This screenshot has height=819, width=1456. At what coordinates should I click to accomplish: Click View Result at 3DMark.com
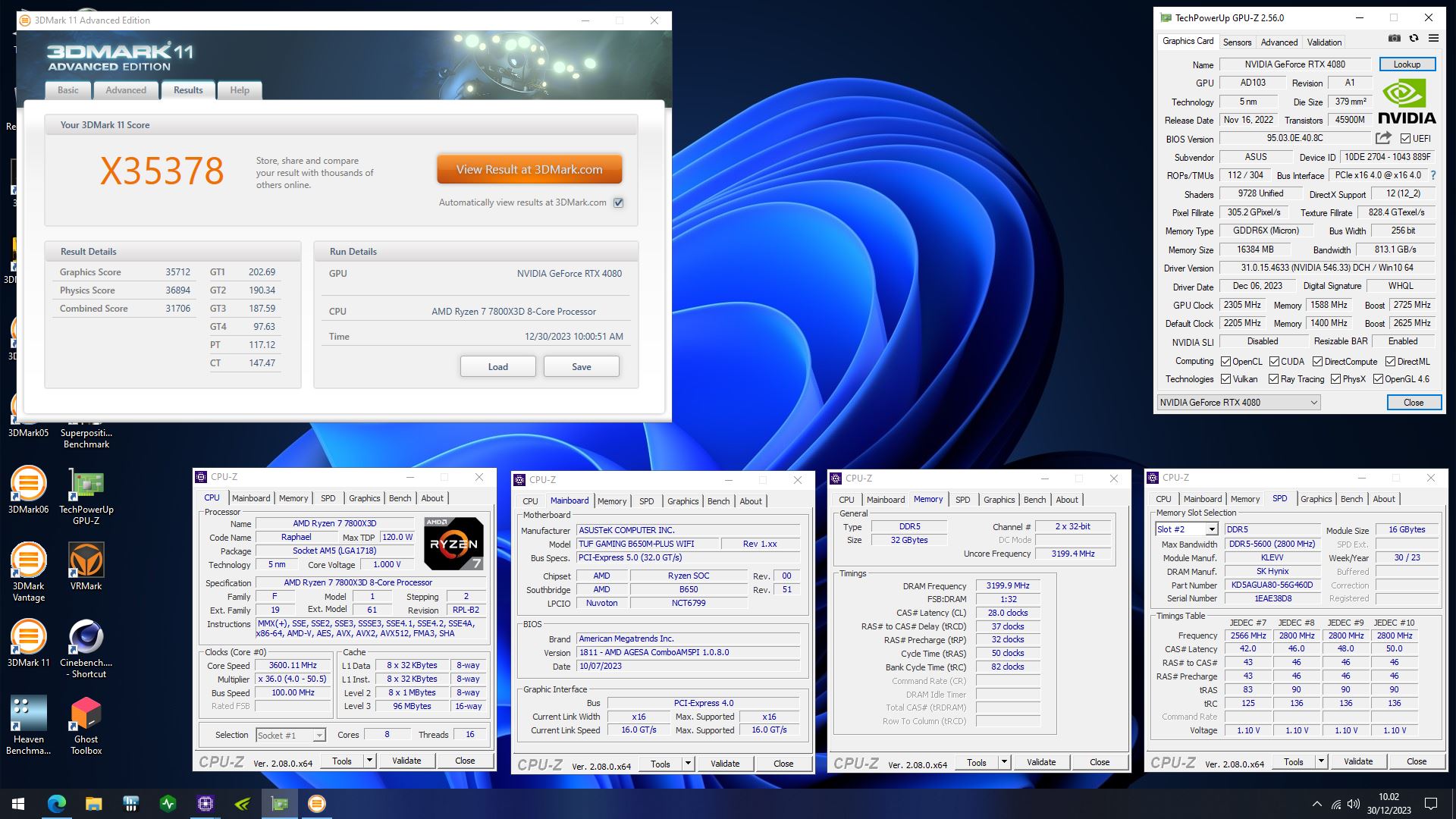point(529,170)
